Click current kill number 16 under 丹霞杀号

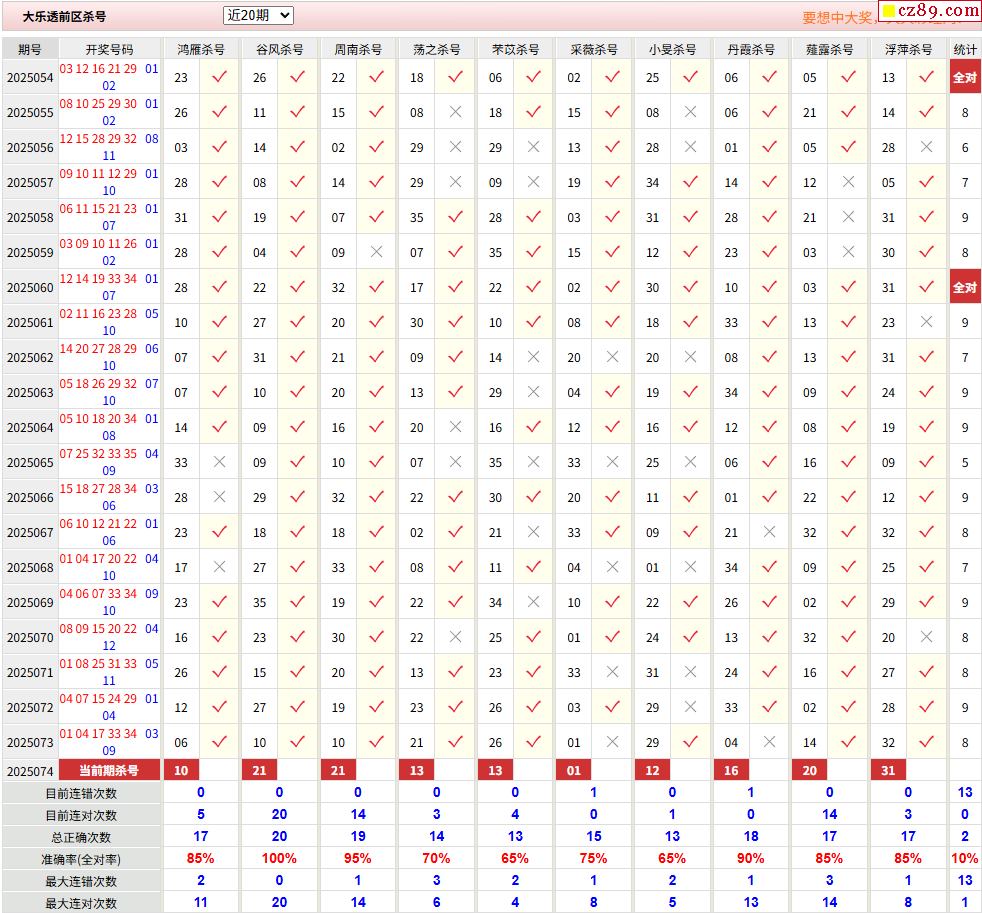click(731, 771)
